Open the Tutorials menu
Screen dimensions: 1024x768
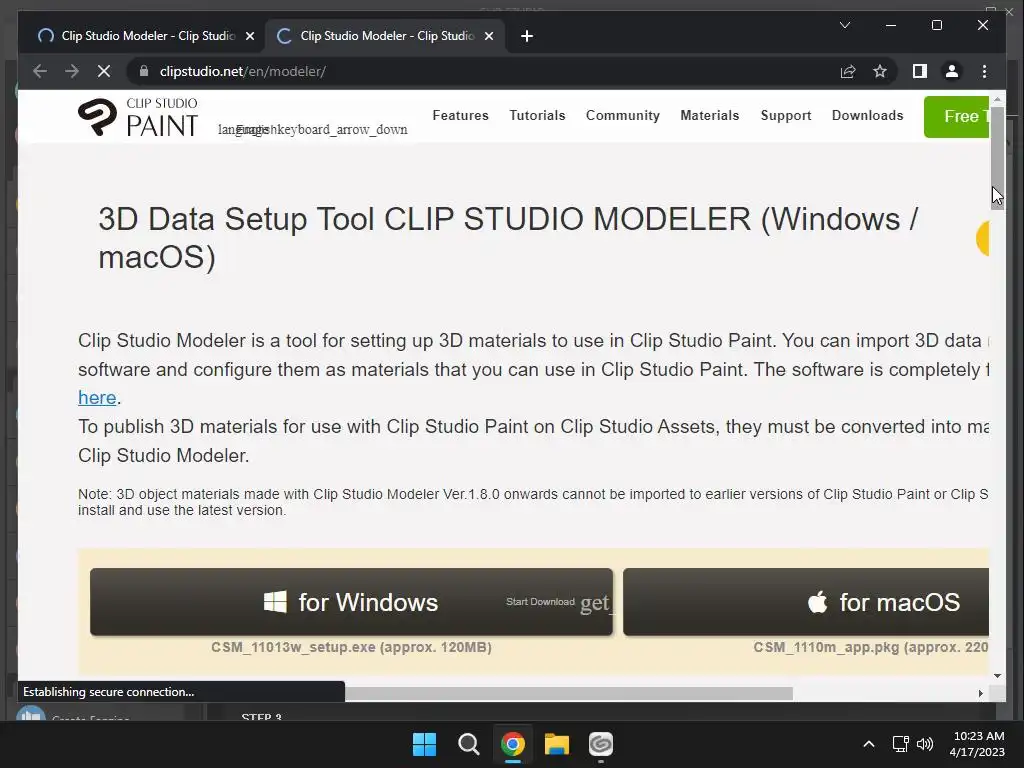[537, 116]
